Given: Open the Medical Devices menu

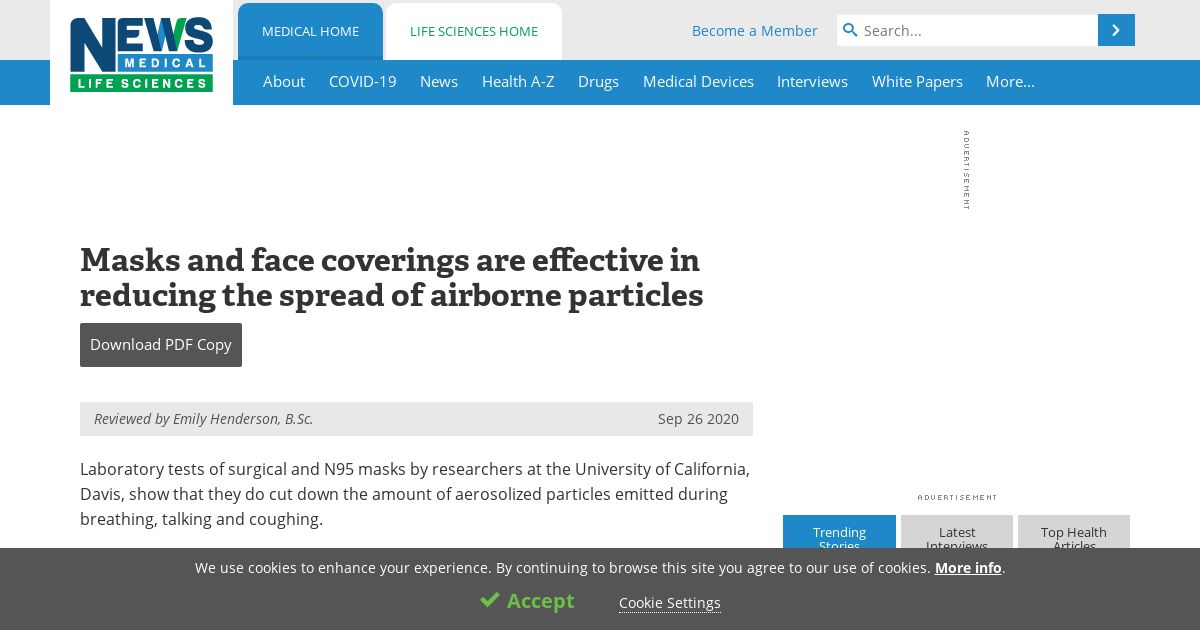Looking at the screenshot, I should click(698, 82).
